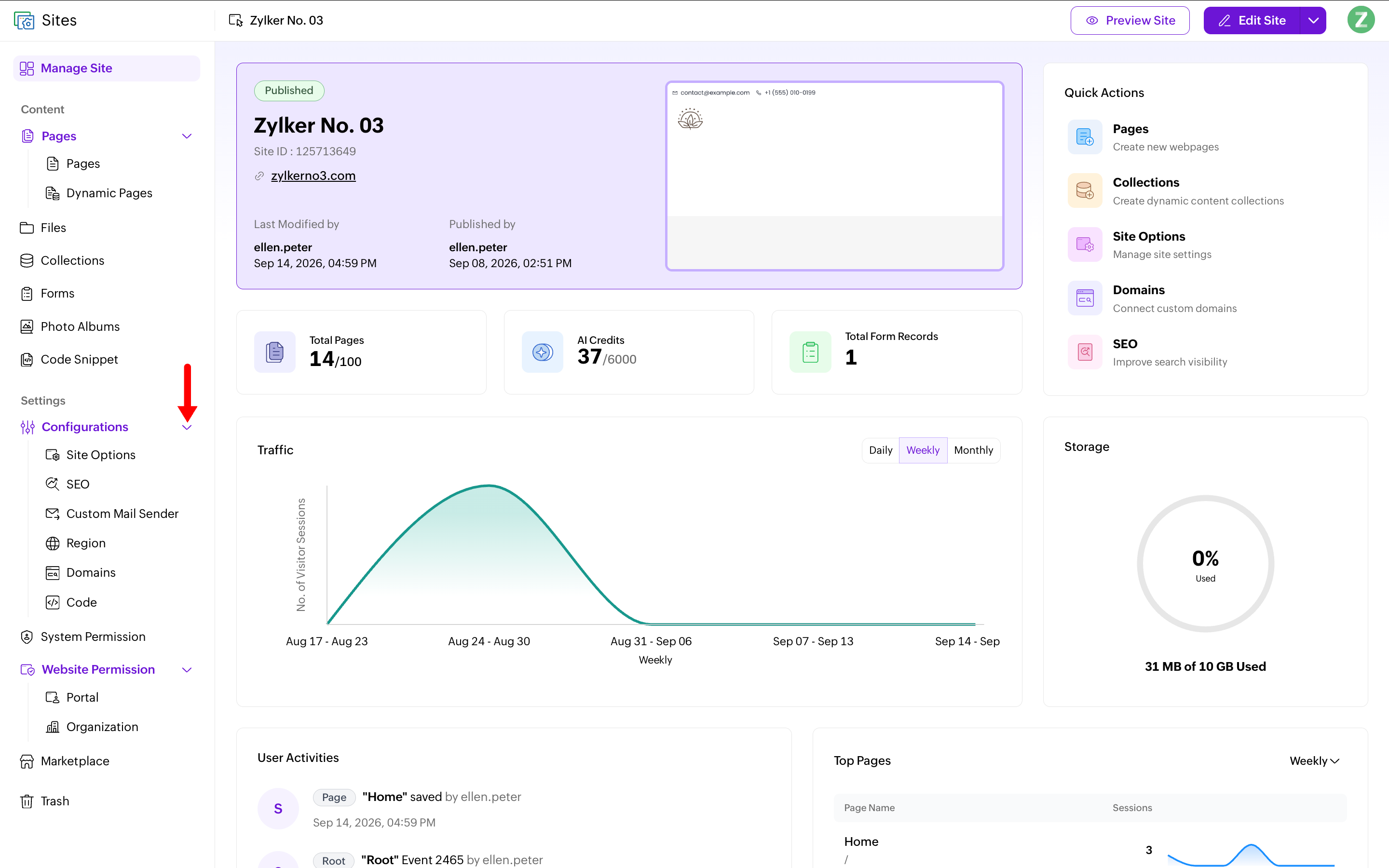Open the Edit Site dropdown arrow
Screen dimensions: 1389x868
tap(1313, 21)
